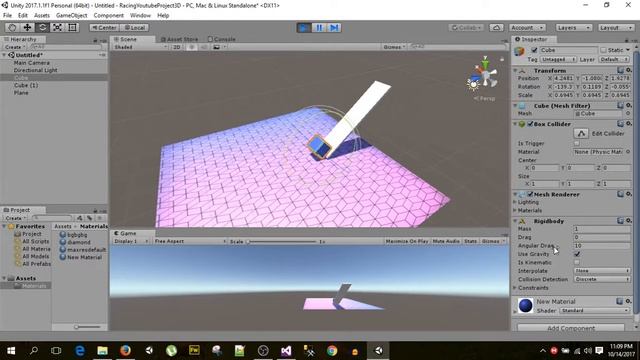Viewport: 640px width, 360px height.
Task: Open Box Collider help book icon
Action: pyautogui.click(x=620, y=124)
